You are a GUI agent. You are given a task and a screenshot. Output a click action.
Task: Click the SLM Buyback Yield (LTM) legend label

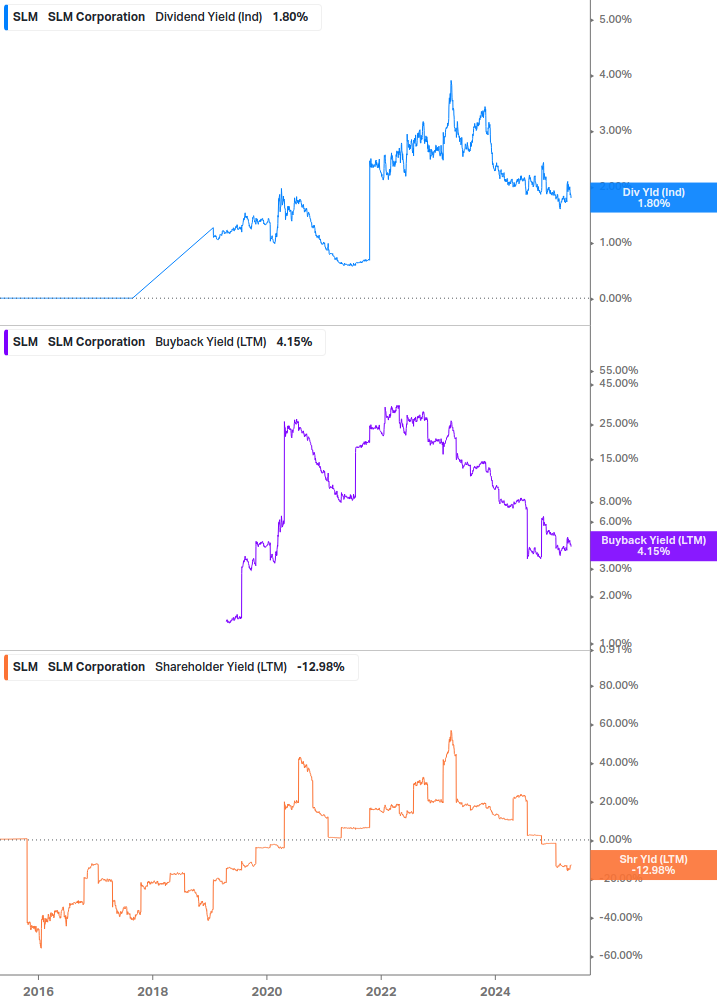165,342
